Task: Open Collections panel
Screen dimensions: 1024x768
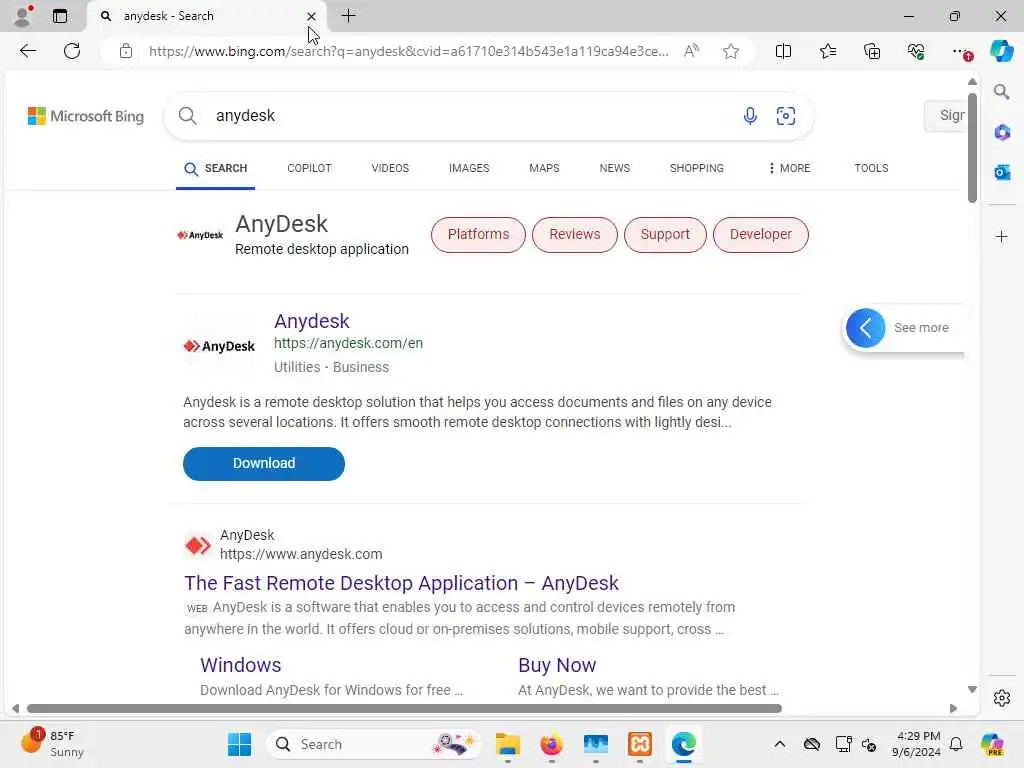Action: [x=872, y=51]
